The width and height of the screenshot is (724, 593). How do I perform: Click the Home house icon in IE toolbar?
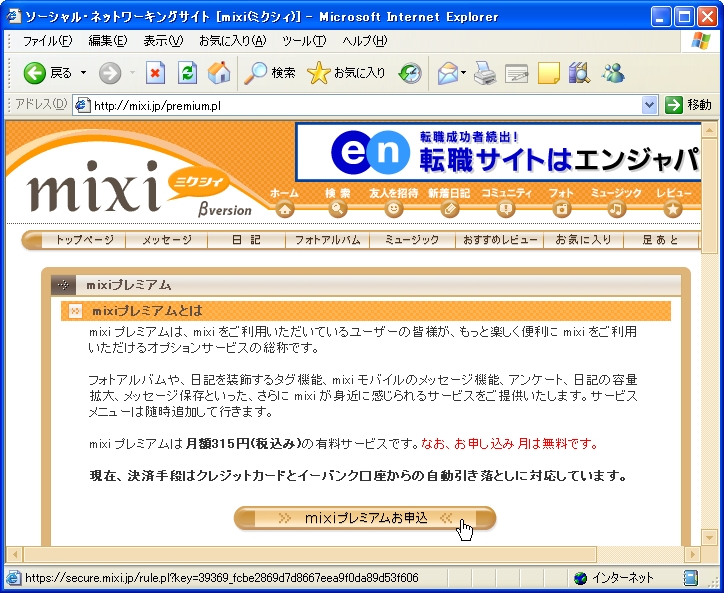tap(219, 73)
